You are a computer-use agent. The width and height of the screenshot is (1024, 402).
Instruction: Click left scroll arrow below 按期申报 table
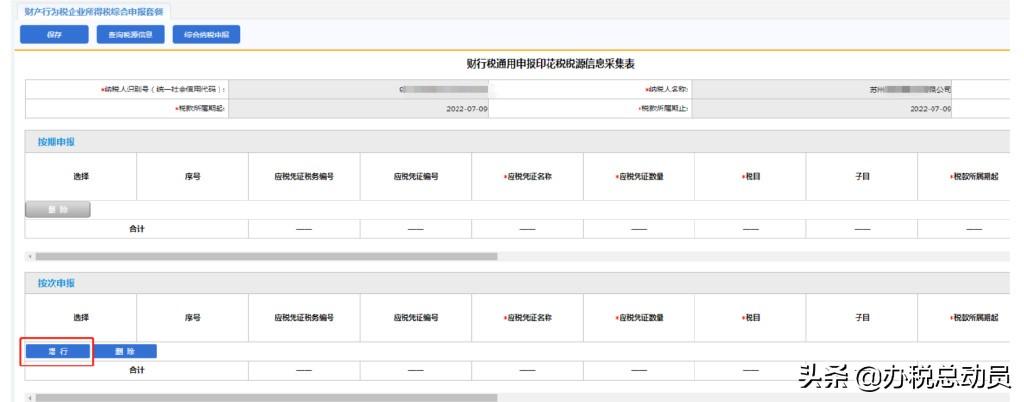29,256
